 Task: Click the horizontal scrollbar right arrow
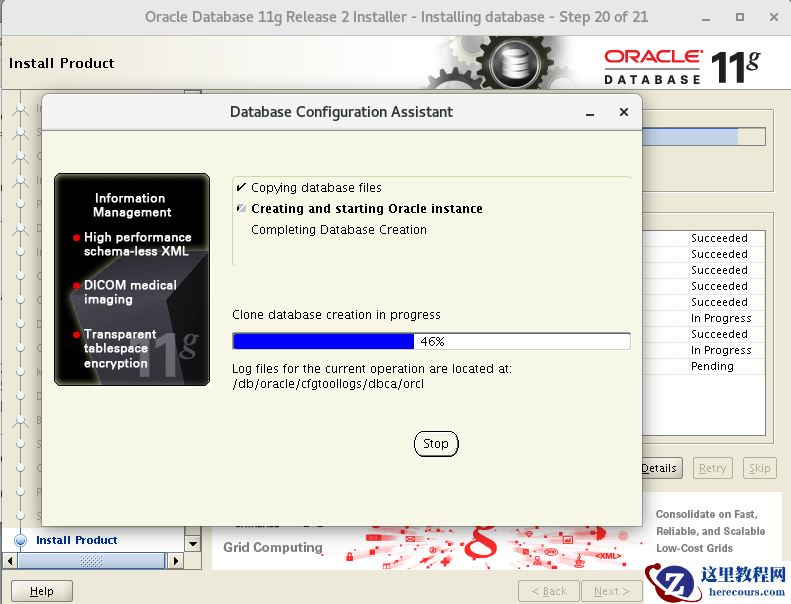(x=175, y=561)
